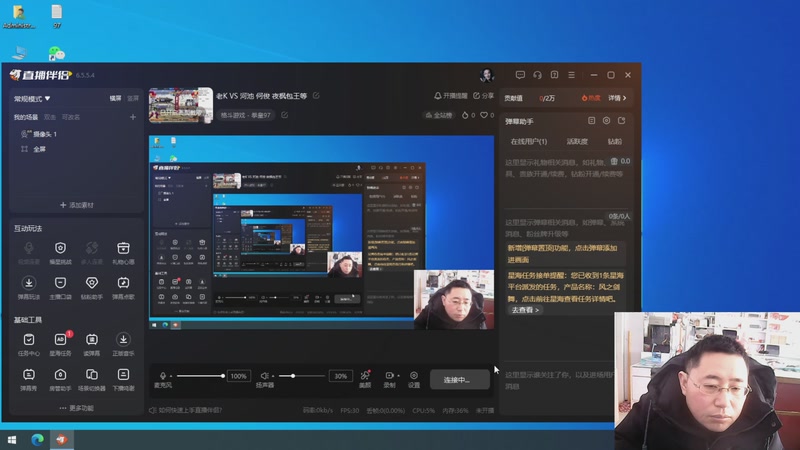This screenshot has height=450, width=800.
Task: Open the 主播口袋 tool
Action: [x=60, y=283]
